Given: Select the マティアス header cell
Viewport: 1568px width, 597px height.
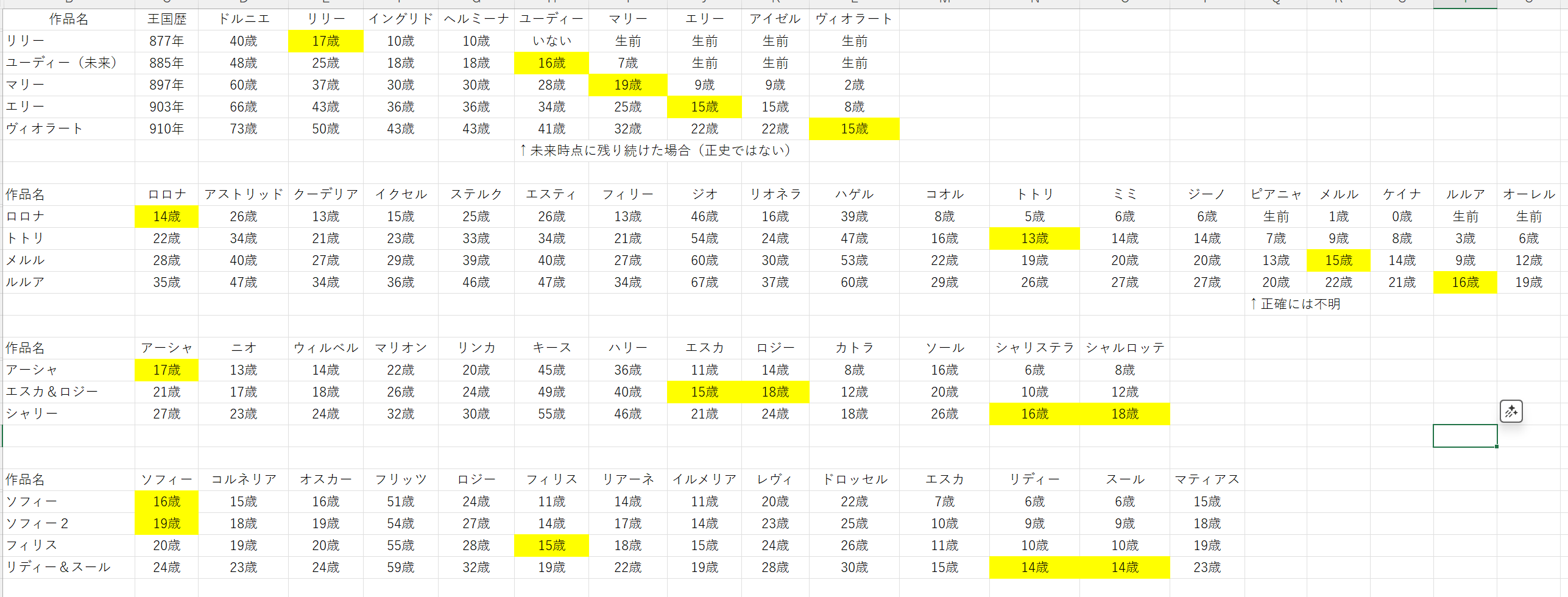Looking at the screenshot, I should click(x=1207, y=479).
